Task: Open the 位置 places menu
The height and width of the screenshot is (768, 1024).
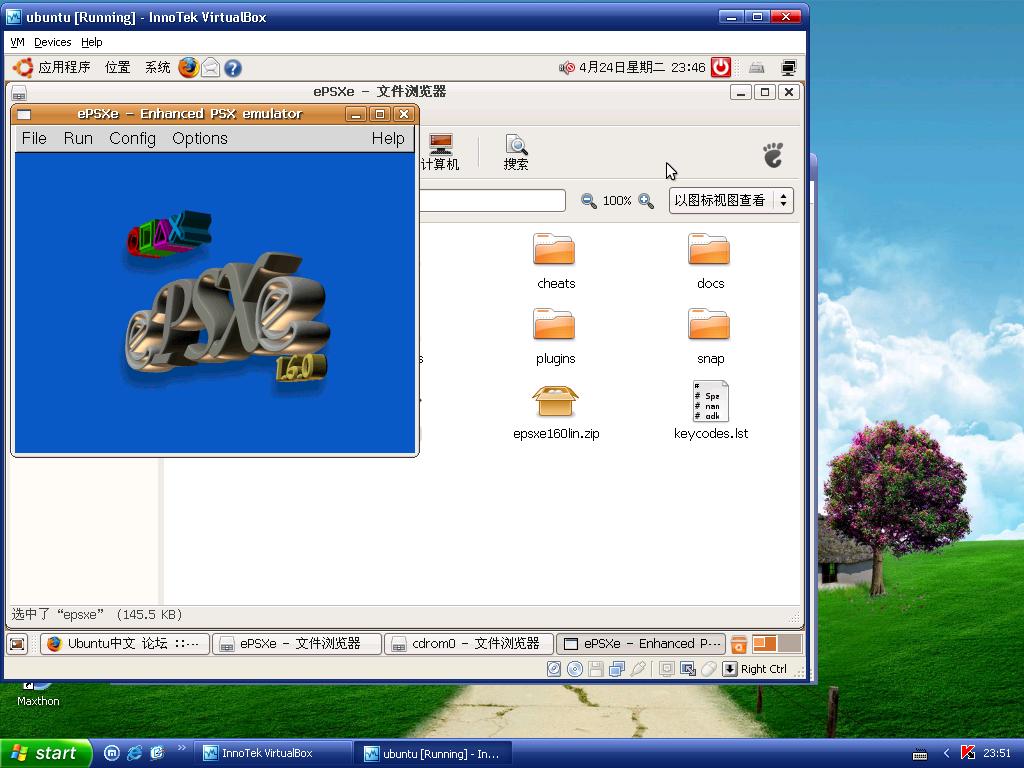Action: click(x=118, y=67)
